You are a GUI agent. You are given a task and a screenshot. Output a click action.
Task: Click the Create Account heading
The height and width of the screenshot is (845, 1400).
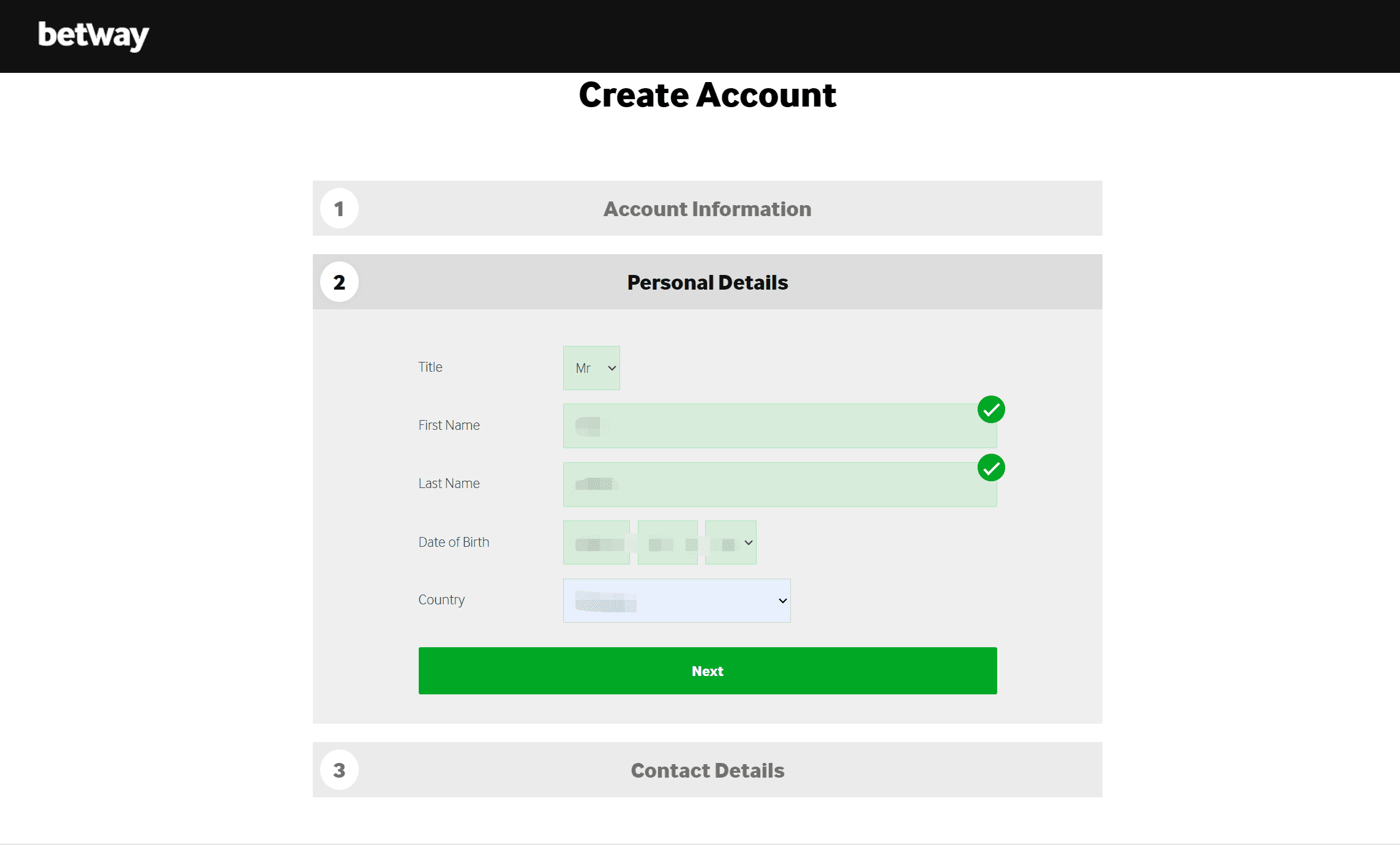pyautogui.click(x=707, y=96)
